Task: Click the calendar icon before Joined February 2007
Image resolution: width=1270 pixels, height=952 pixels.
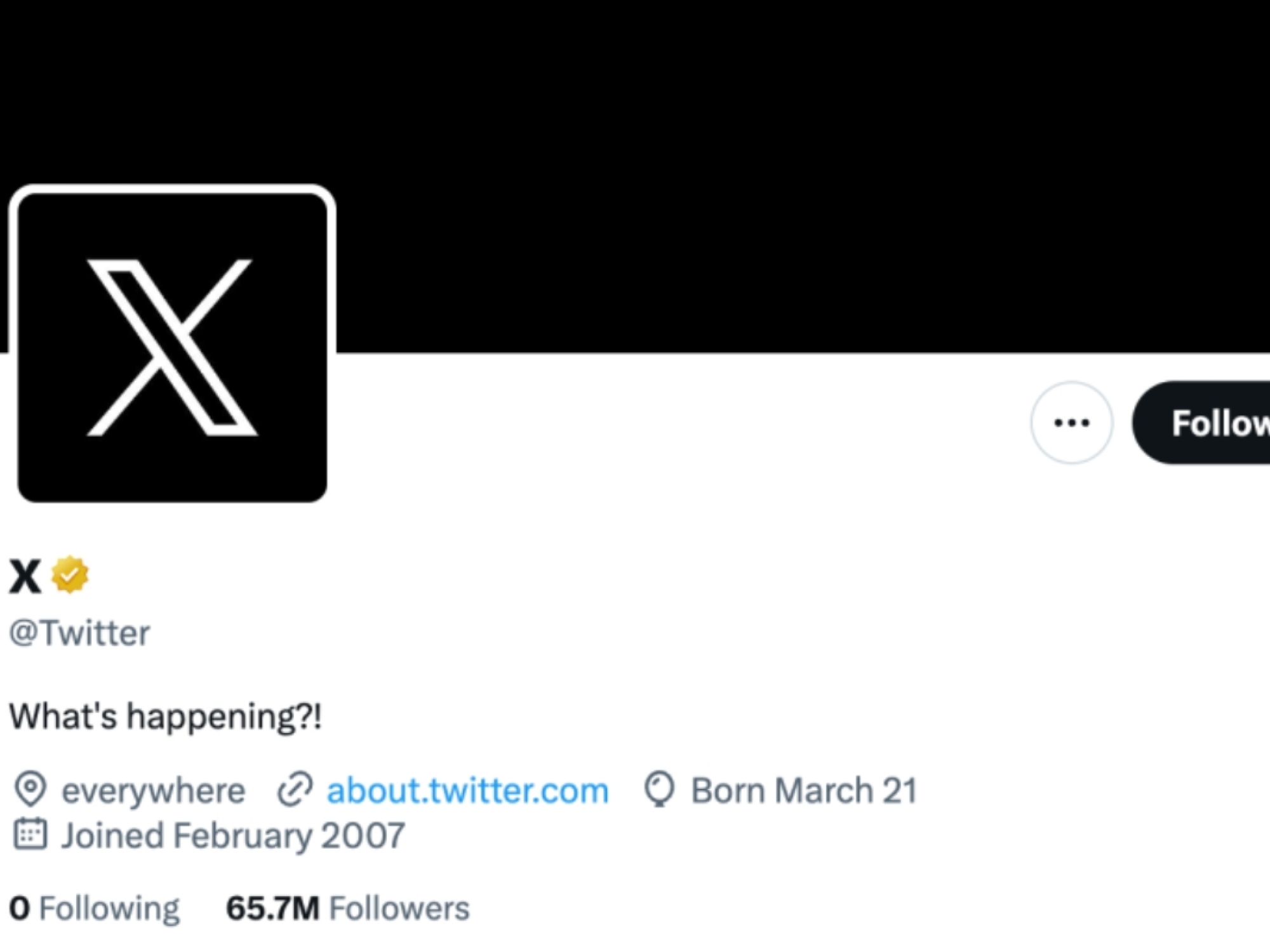Action: click(31, 835)
